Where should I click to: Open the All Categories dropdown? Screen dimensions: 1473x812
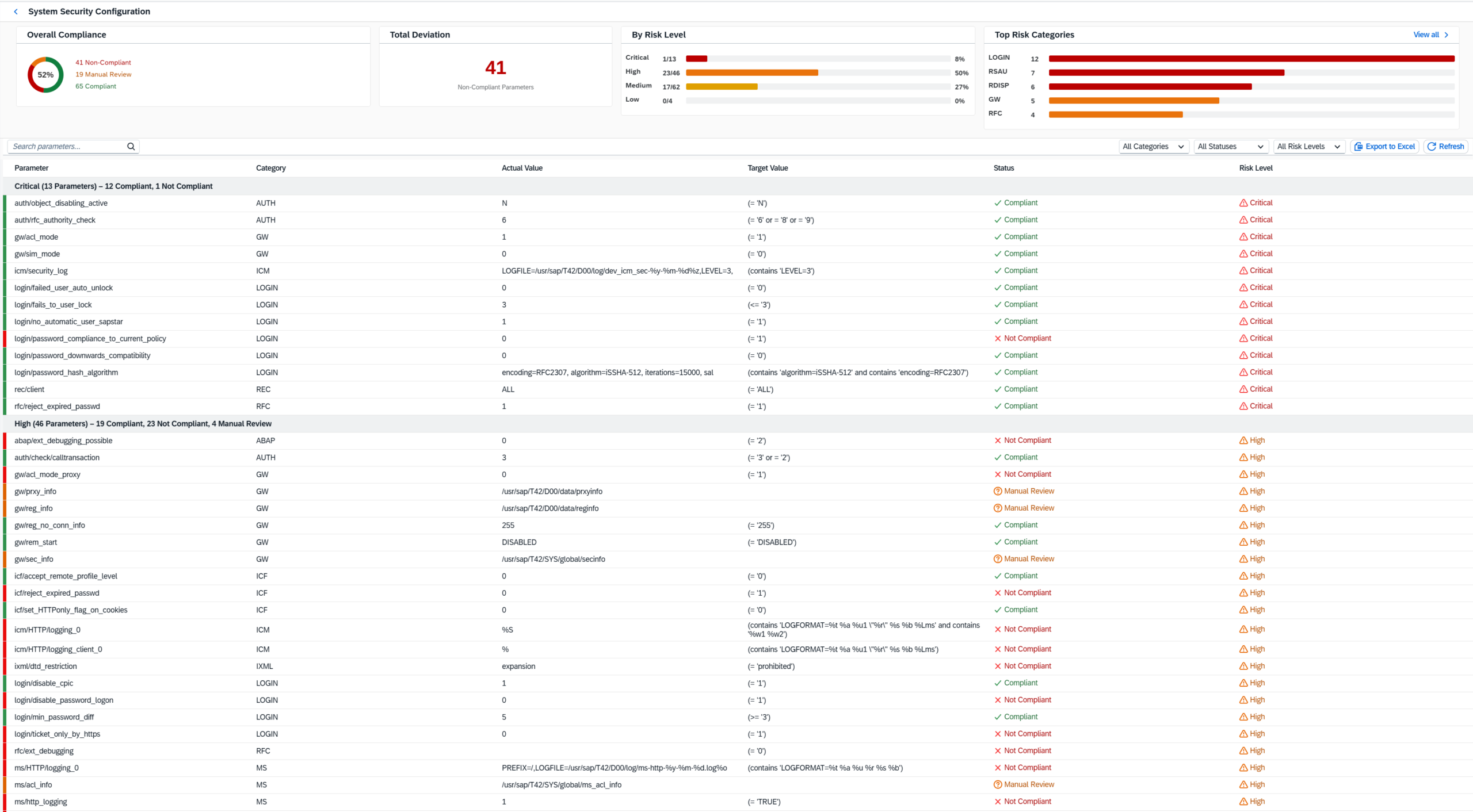1153,147
